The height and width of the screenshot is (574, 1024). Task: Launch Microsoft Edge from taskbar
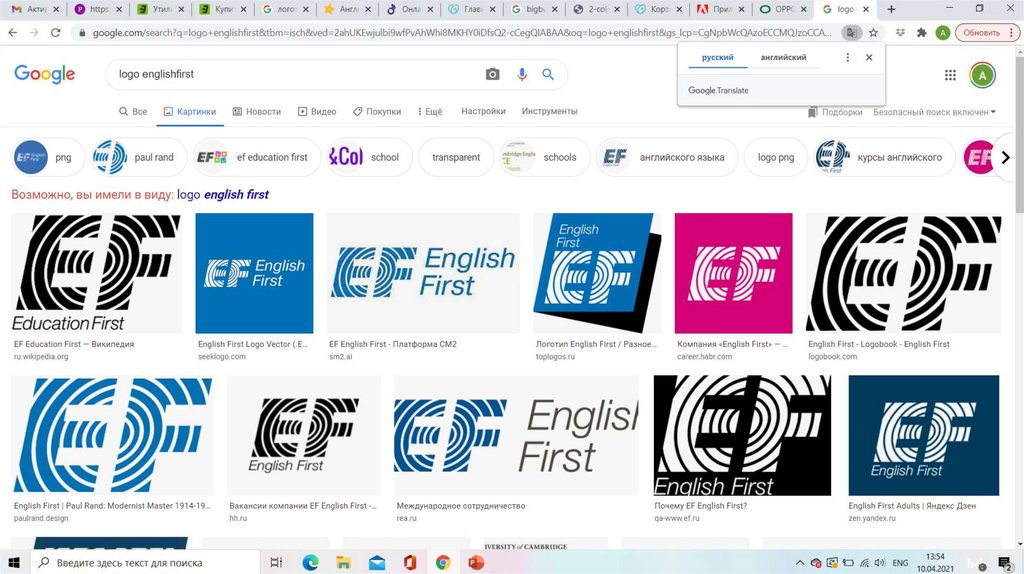coord(310,562)
